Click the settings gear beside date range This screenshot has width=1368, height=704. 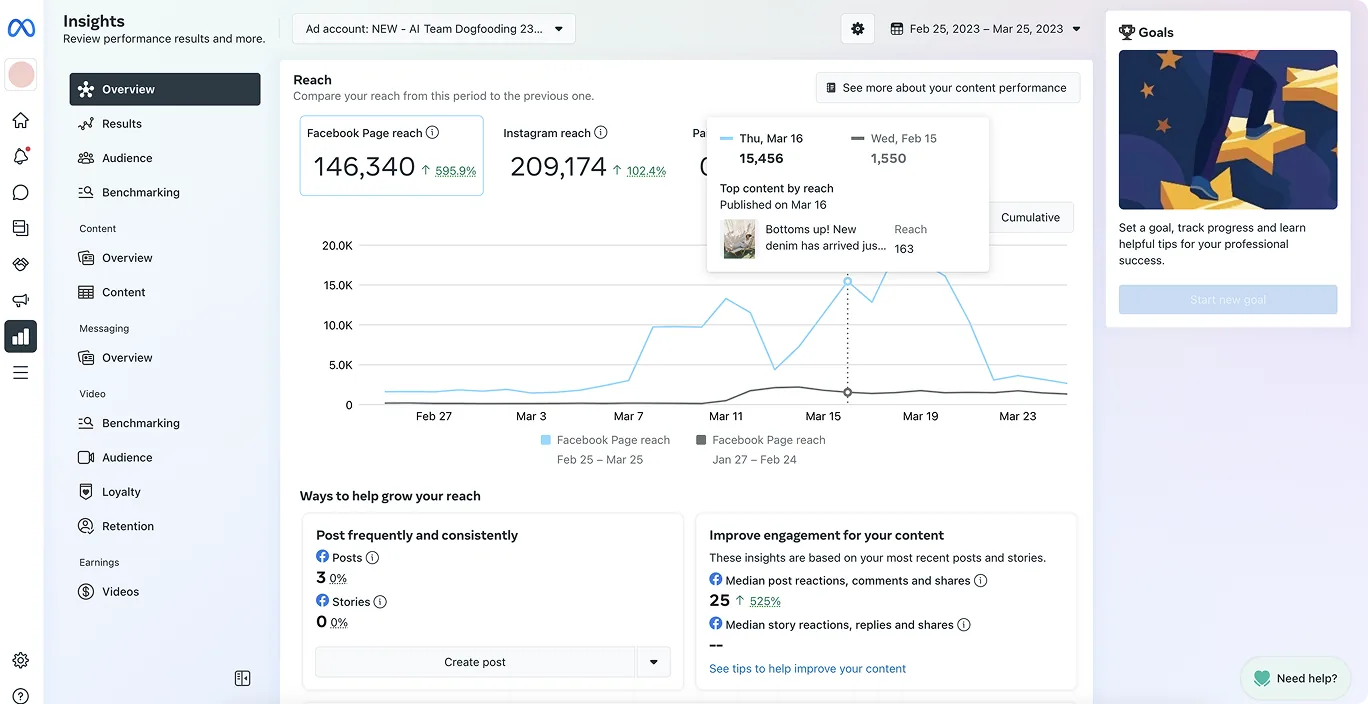point(857,29)
